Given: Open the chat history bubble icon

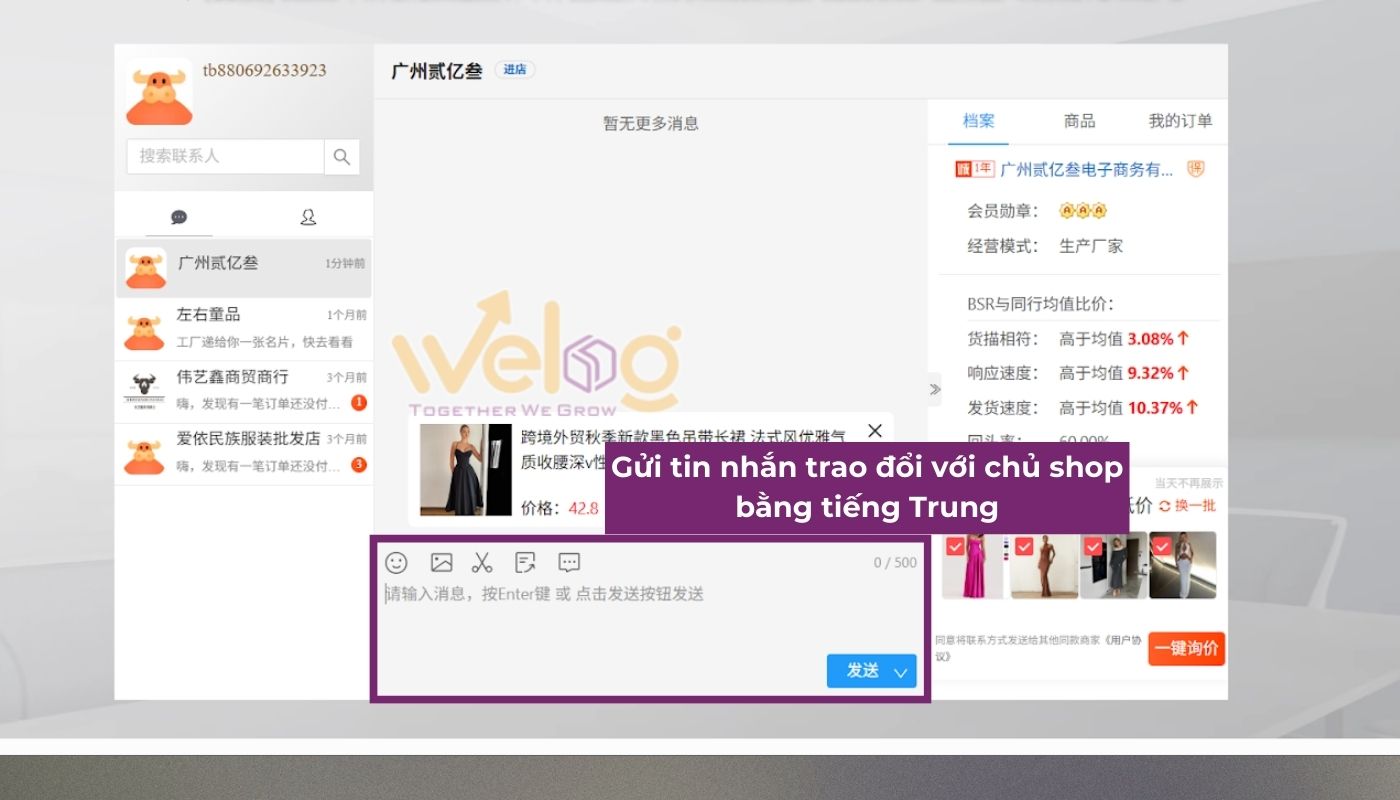Looking at the screenshot, I should tap(569, 562).
